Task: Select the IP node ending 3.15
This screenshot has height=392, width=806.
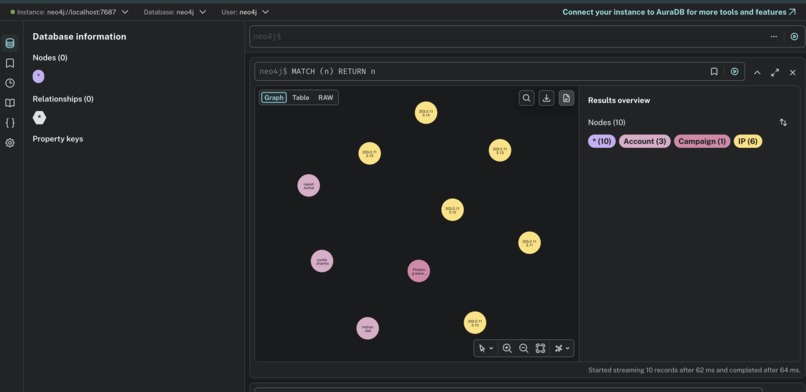Action: point(370,153)
